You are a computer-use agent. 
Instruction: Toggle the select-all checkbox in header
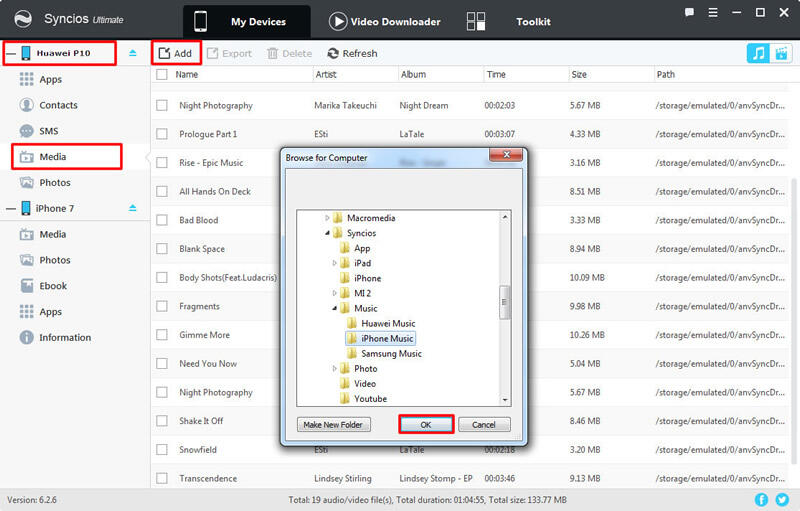tap(162, 75)
